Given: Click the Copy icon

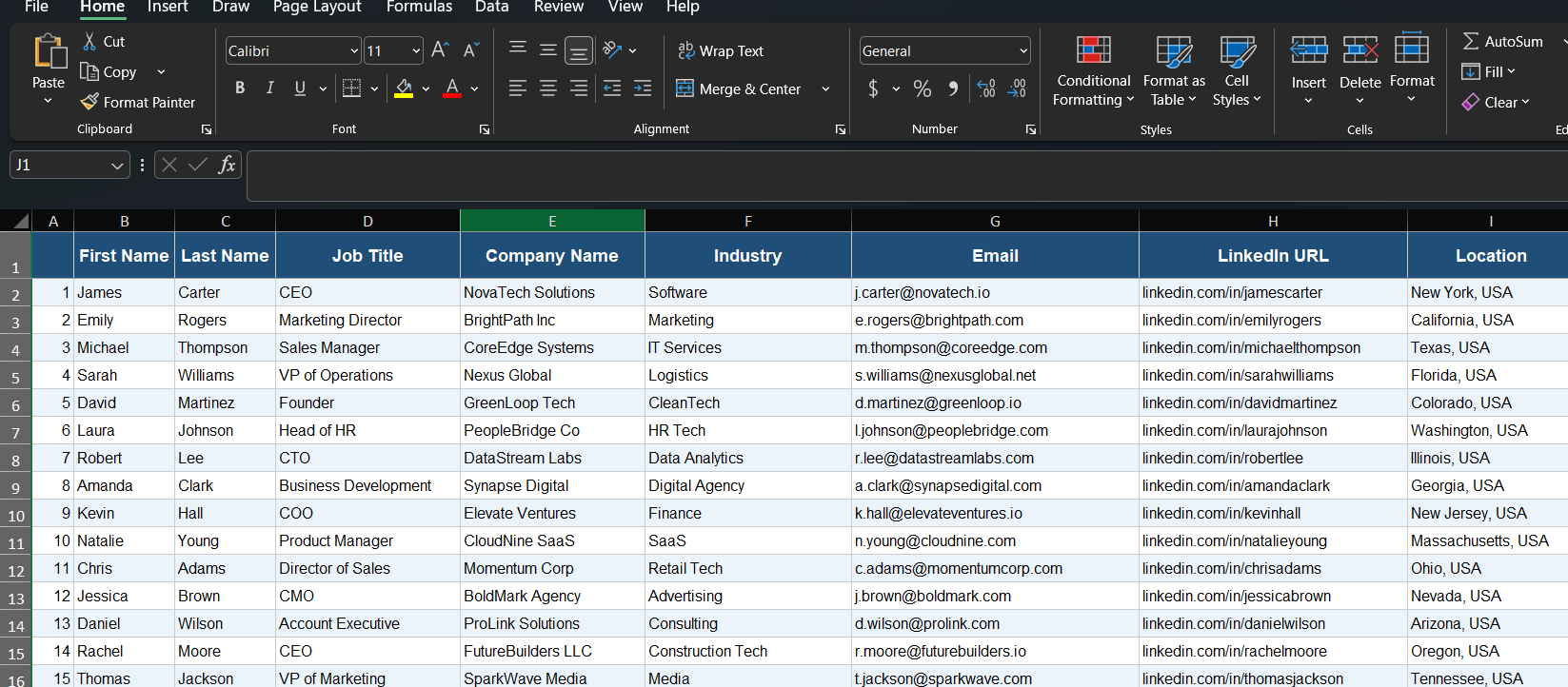Looking at the screenshot, I should tap(89, 71).
